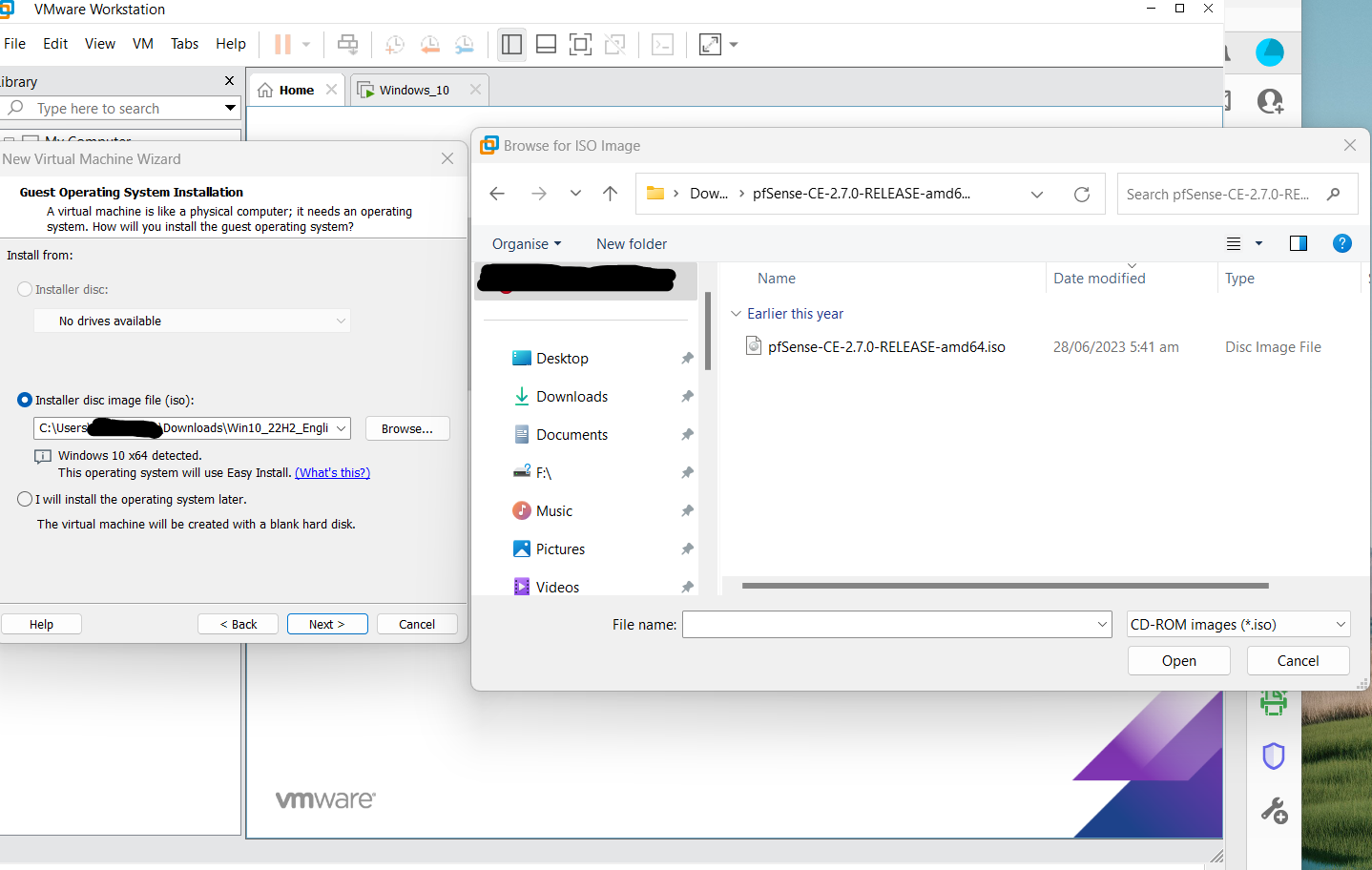Click the cyan round icon at the right edge
1372x870 pixels.
pyautogui.click(x=1269, y=52)
